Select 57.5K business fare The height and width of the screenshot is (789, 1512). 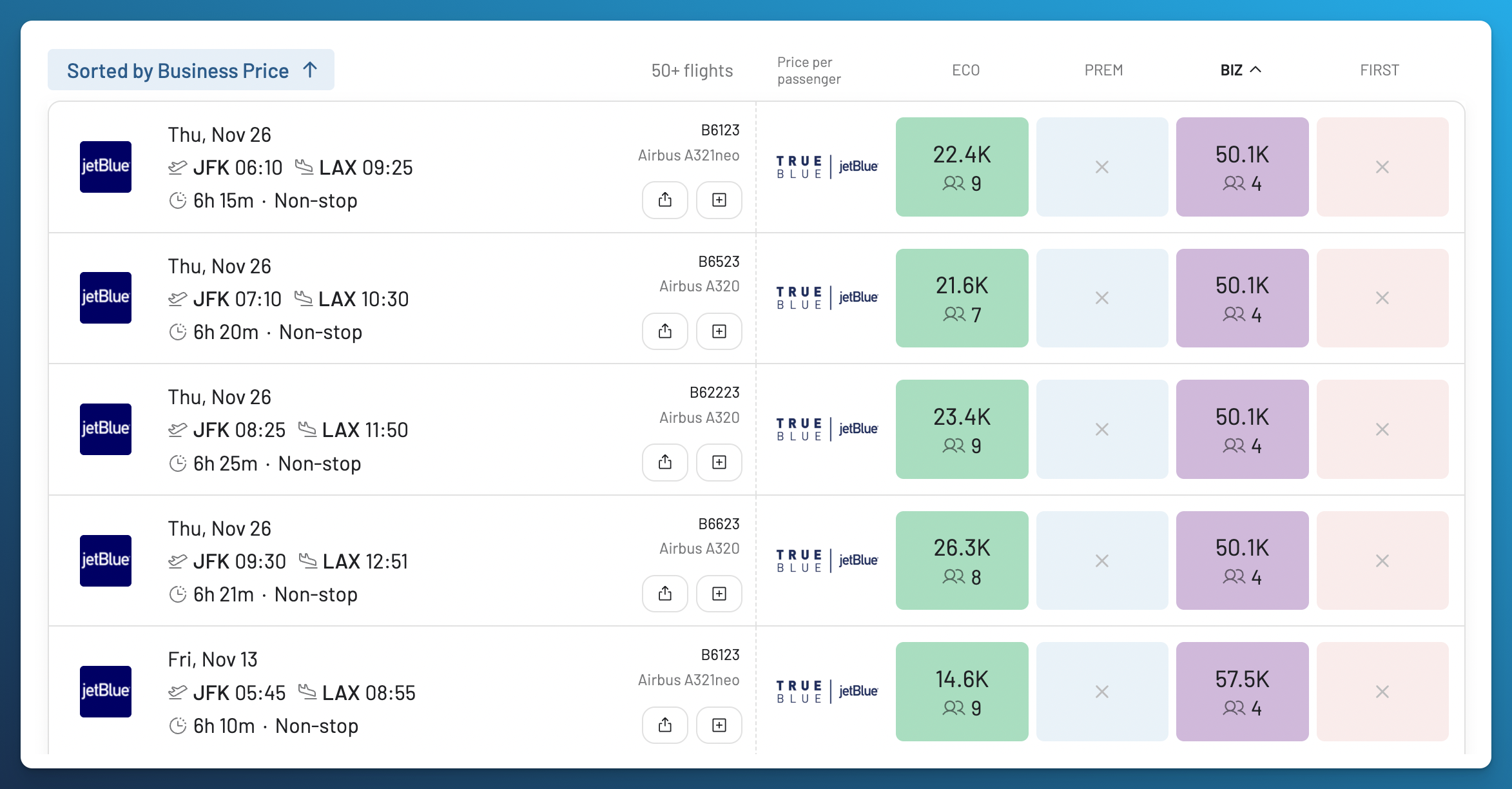(1243, 692)
